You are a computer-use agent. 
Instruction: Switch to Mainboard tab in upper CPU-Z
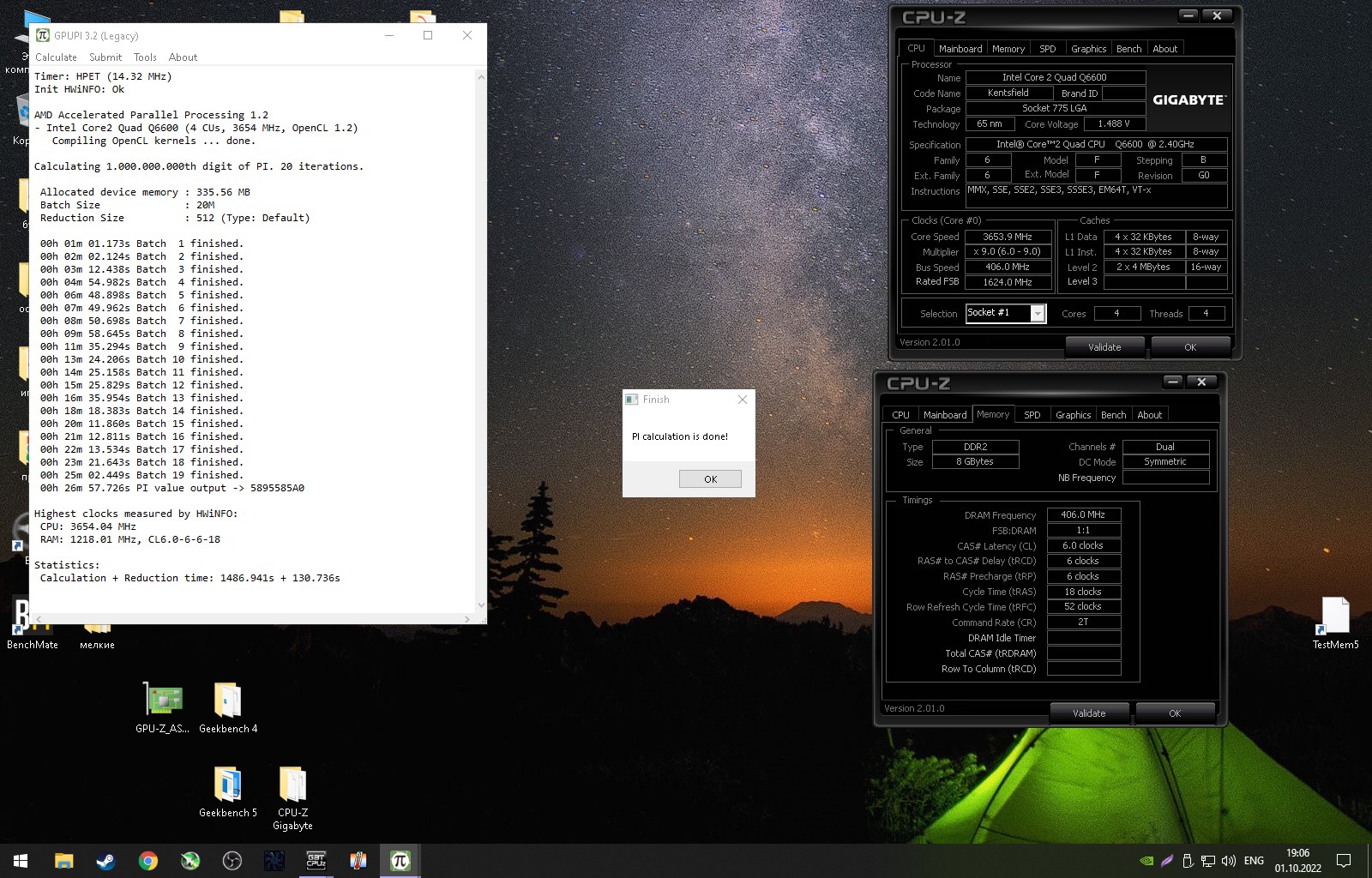point(960,49)
